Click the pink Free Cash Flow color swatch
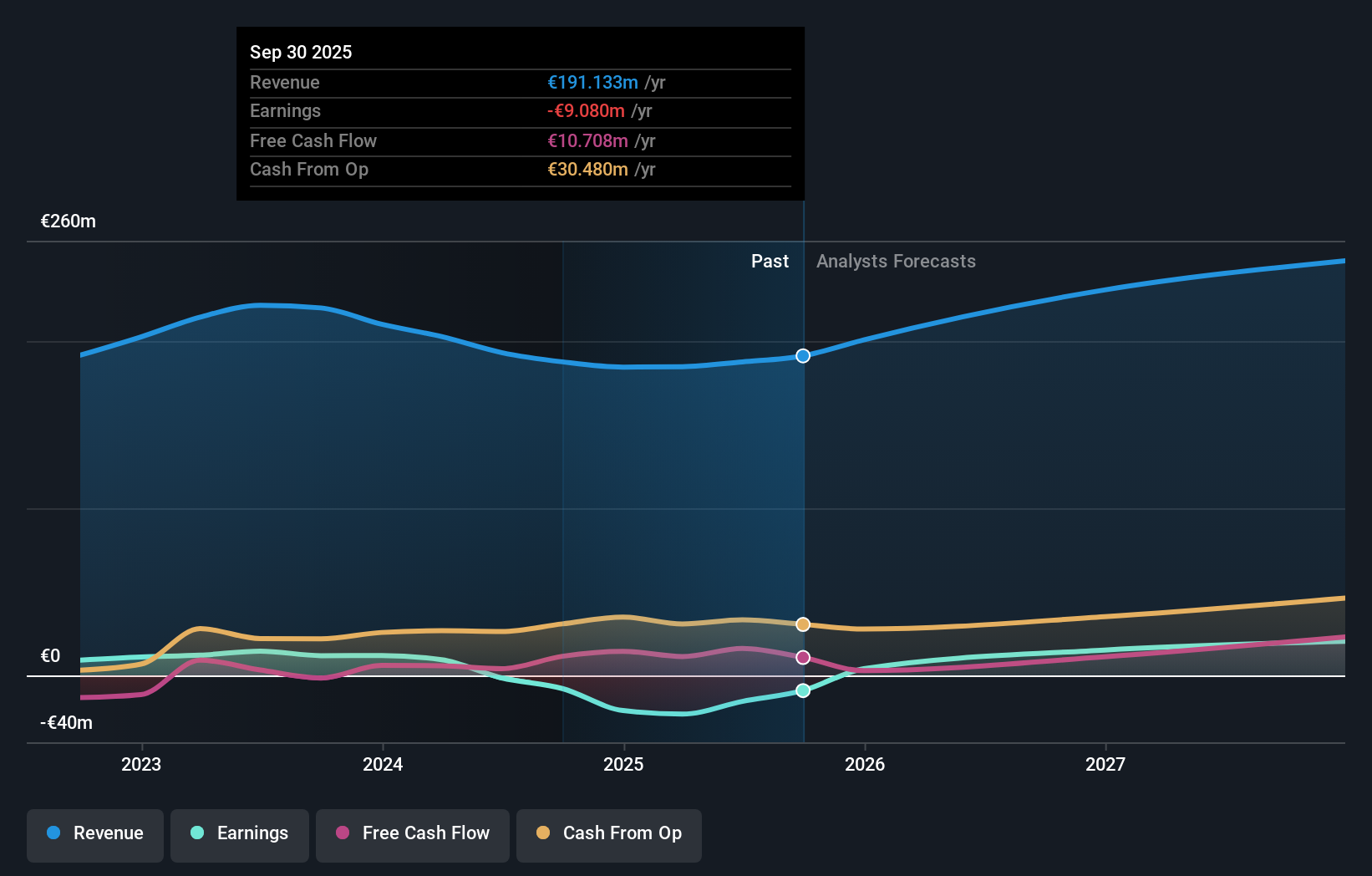The width and height of the screenshot is (1372, 876). tap(343, 833)
